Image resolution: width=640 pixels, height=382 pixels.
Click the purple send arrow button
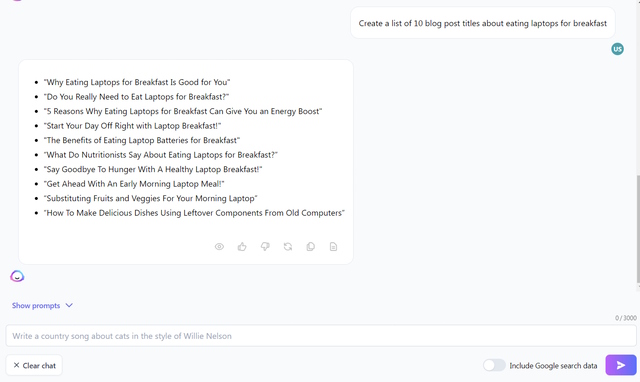(620, 365)
